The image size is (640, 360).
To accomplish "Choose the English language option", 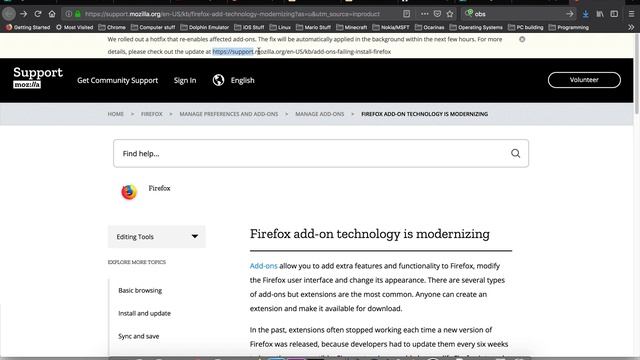I will (242, 80).
